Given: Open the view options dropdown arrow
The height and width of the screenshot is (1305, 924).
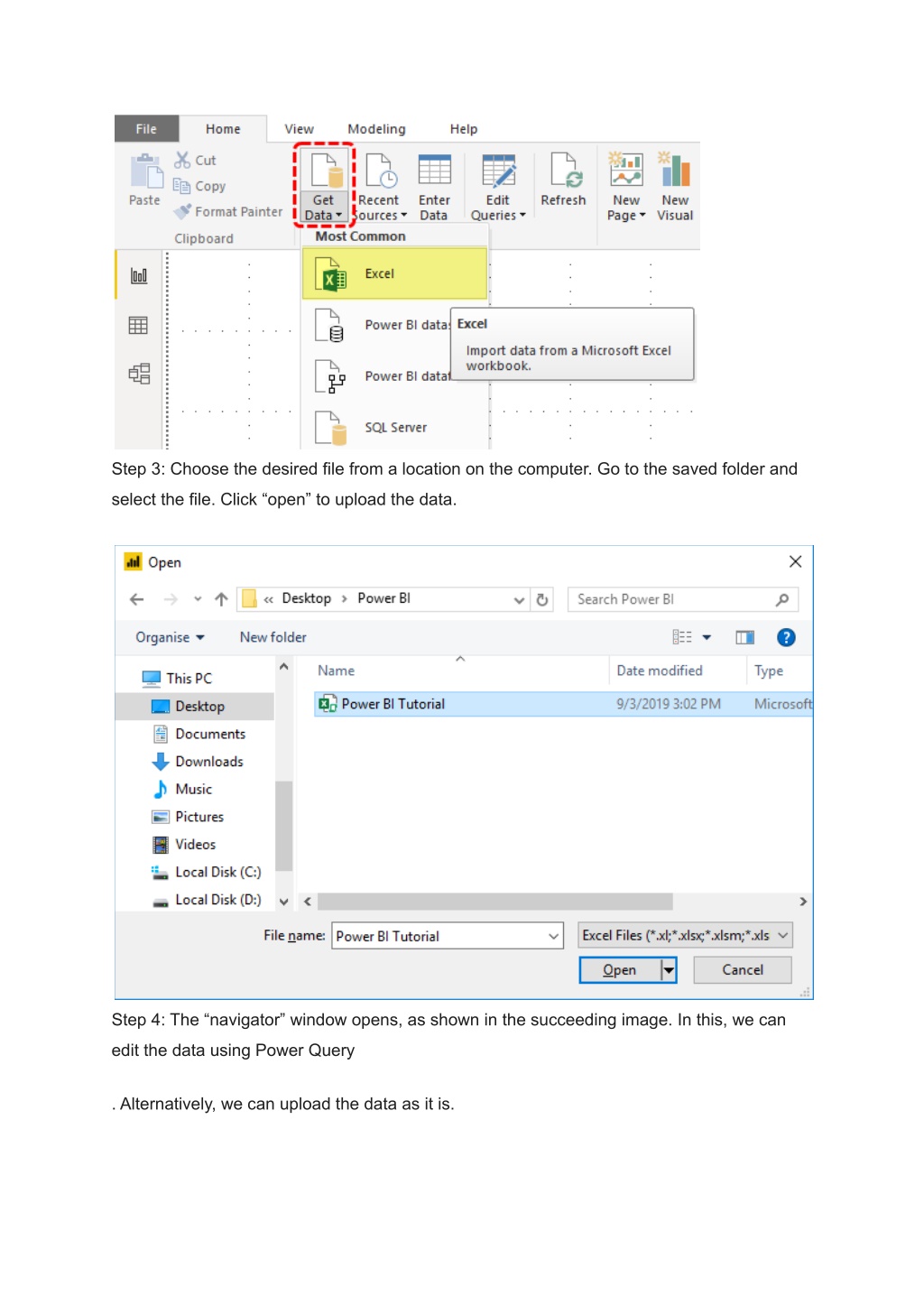Looking at the screenshot, I should tap(707, 637).
